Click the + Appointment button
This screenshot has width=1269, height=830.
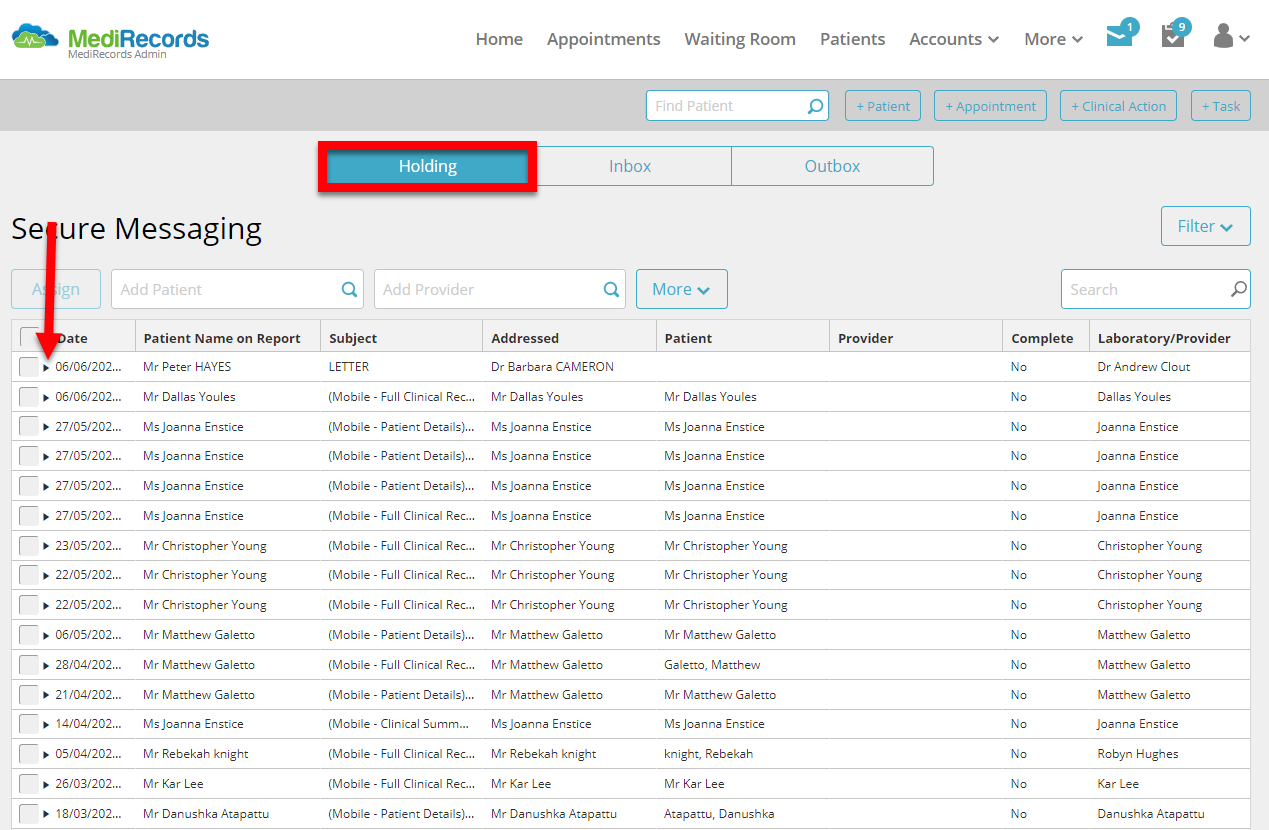(x=990, y=106)
